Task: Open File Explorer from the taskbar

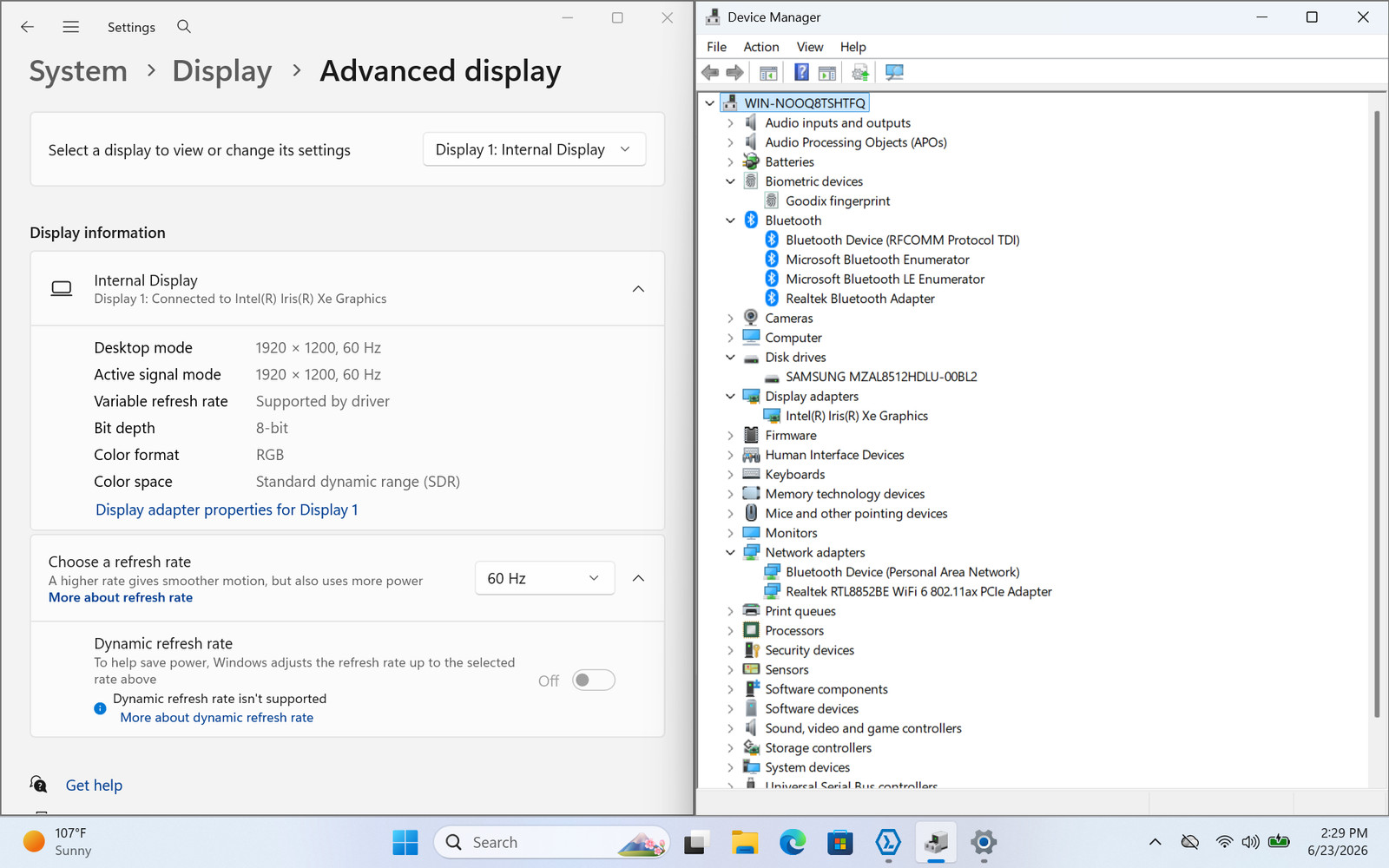Action: click(745, 842)
